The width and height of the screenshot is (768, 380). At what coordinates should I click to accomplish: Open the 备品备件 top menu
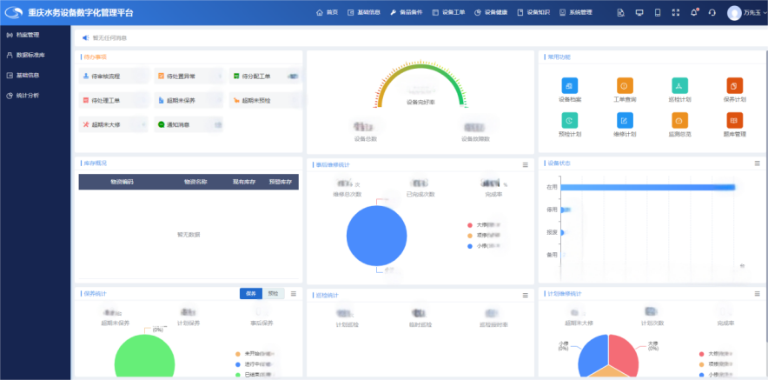[406, 12]
